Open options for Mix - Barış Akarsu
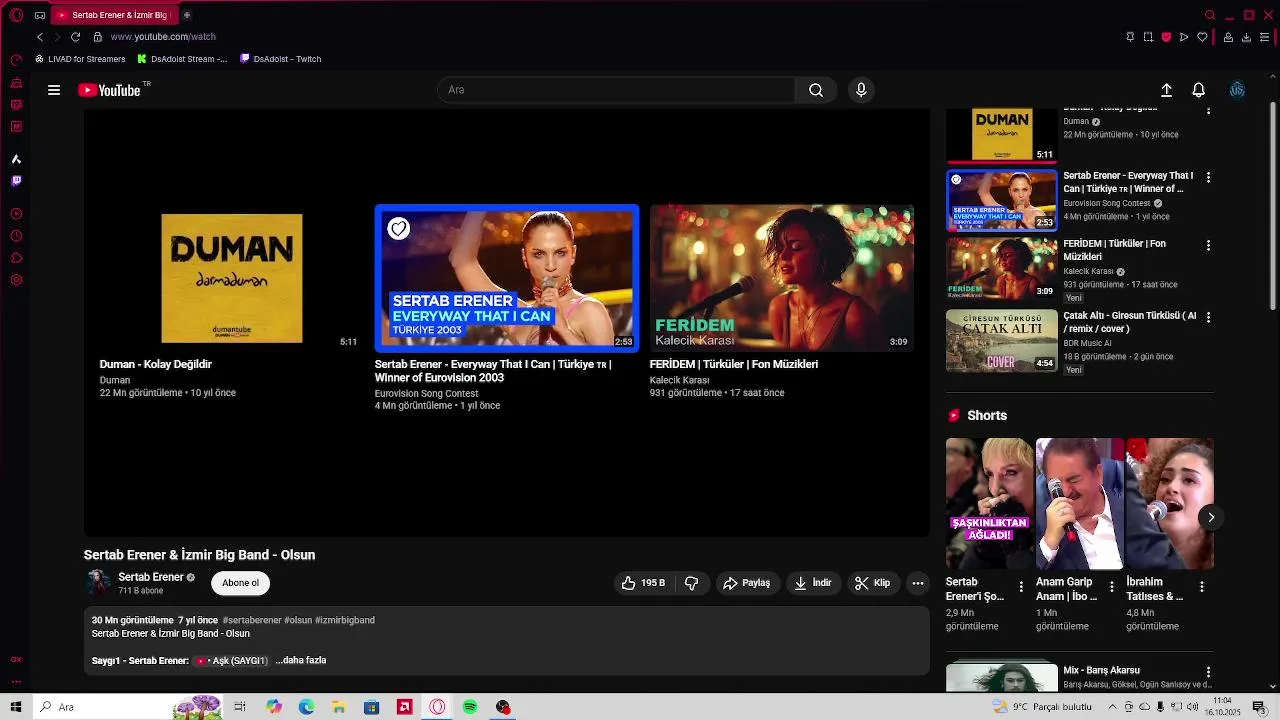Viewport: 1280px width, 720px height. [x=1208, y=672]
